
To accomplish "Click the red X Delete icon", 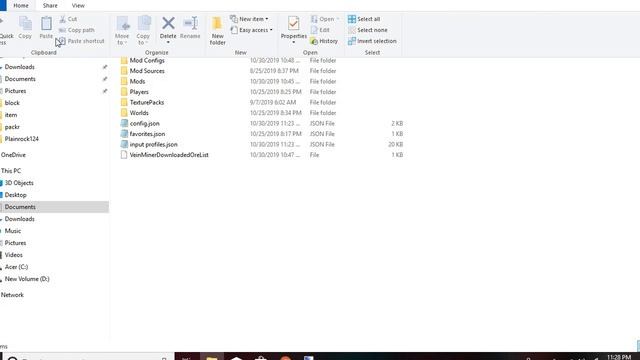I will [x=168, y=23].
